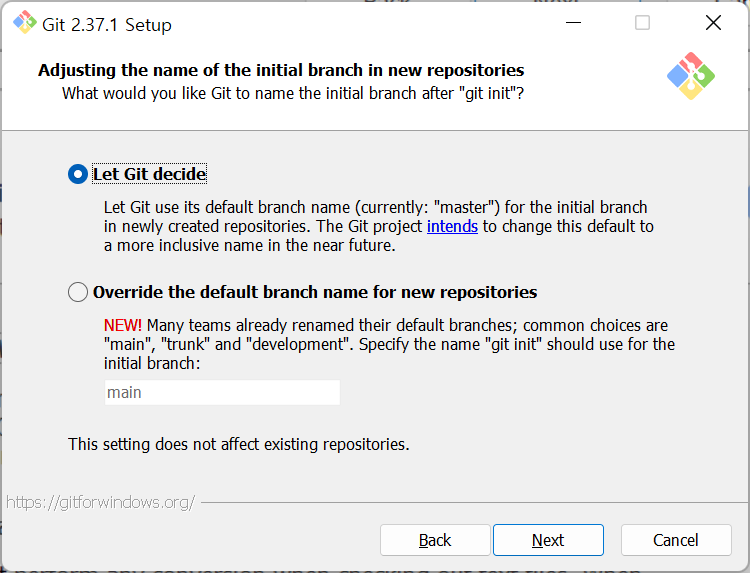Click "This setting does not affect existing repositories."

click(239, 444)
